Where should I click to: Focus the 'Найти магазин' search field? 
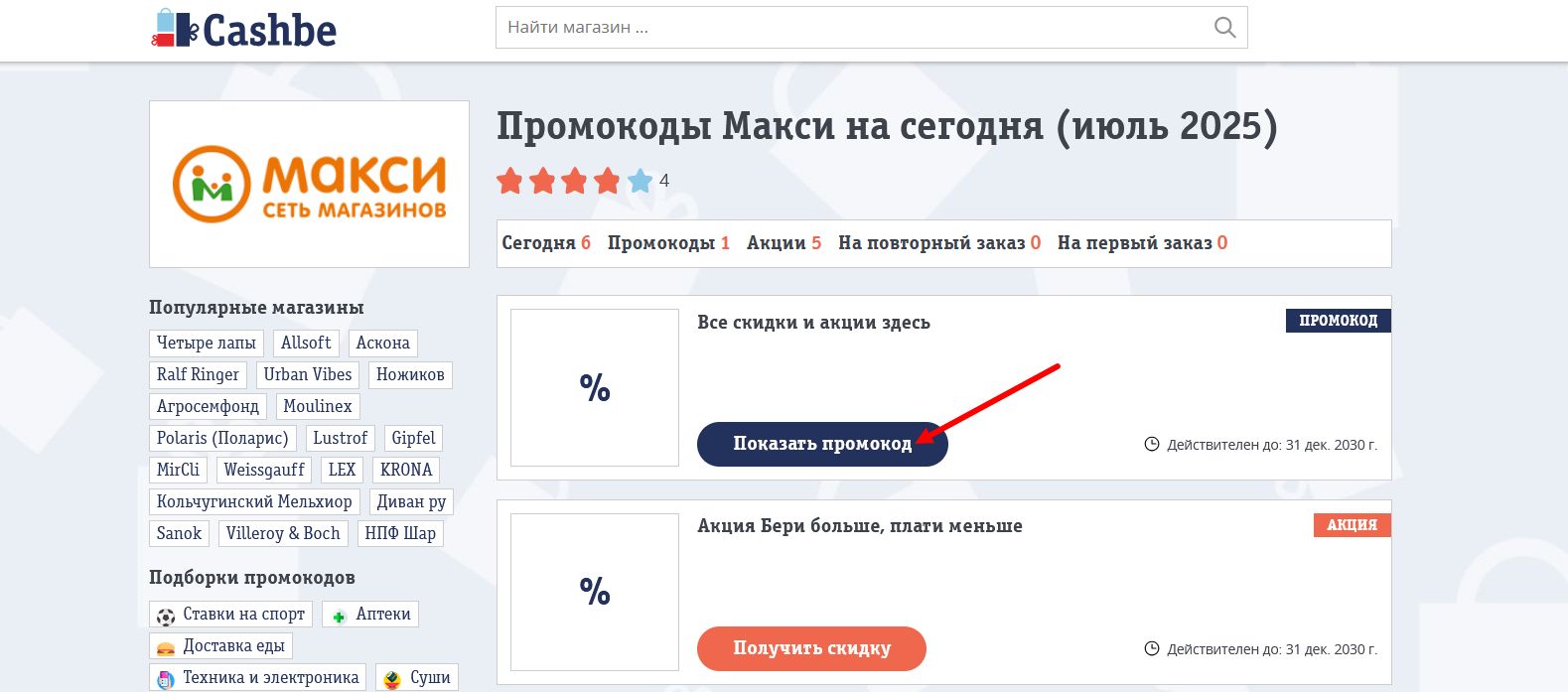(x=871, y=28)
